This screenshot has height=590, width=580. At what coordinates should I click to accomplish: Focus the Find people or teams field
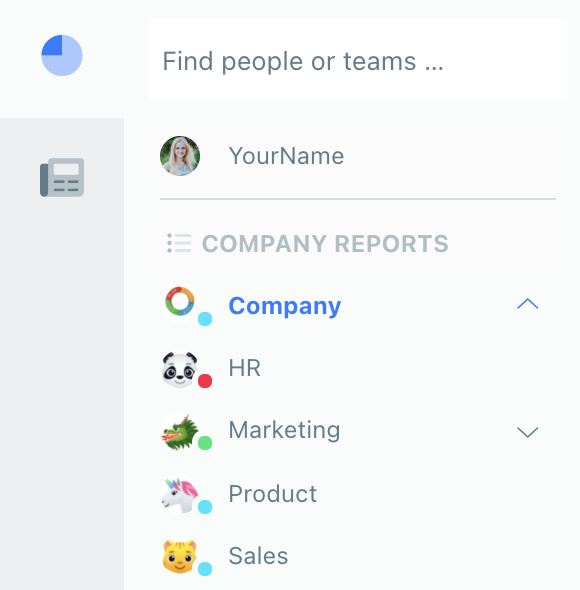(358, 59)
